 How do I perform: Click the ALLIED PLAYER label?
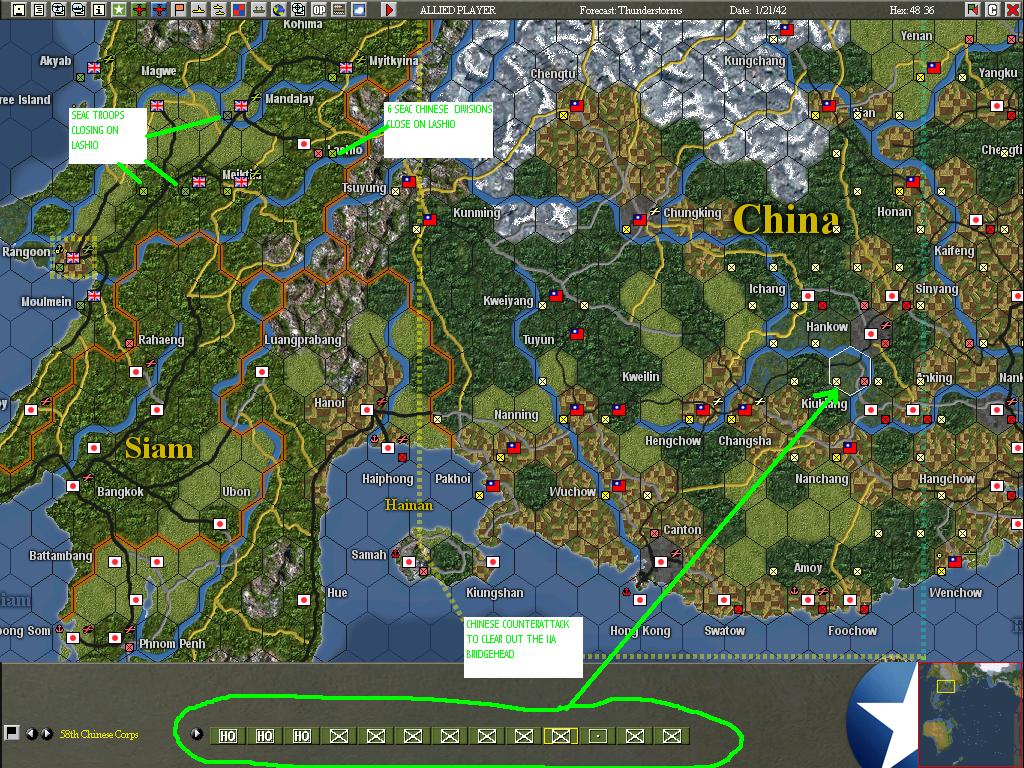coord(457,10)
